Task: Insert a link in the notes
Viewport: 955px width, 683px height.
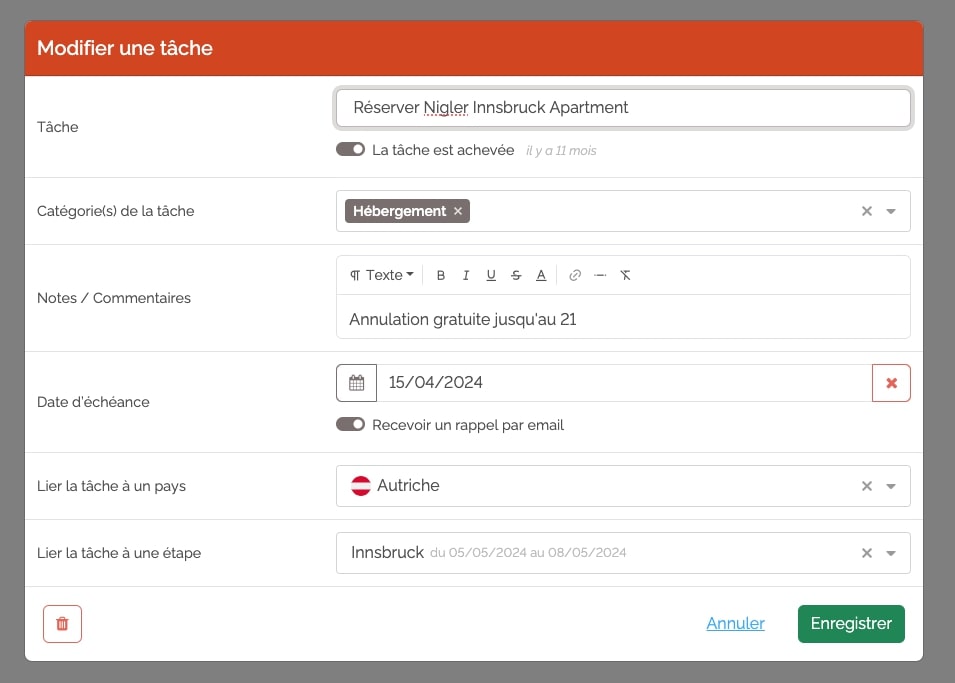Action: coord(574,275)
